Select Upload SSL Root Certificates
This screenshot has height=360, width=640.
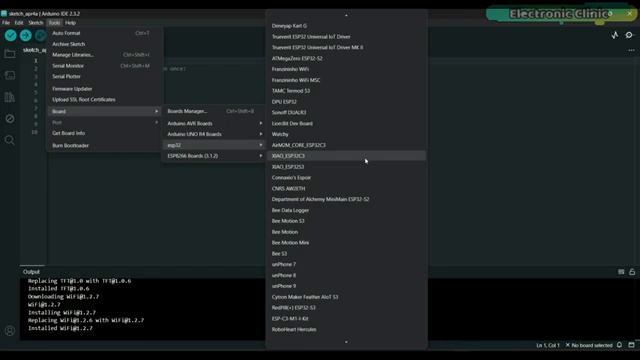pos(104,100)
